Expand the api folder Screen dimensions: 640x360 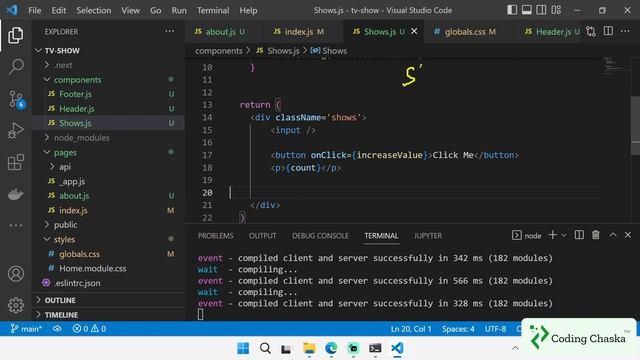pos(65,167)
